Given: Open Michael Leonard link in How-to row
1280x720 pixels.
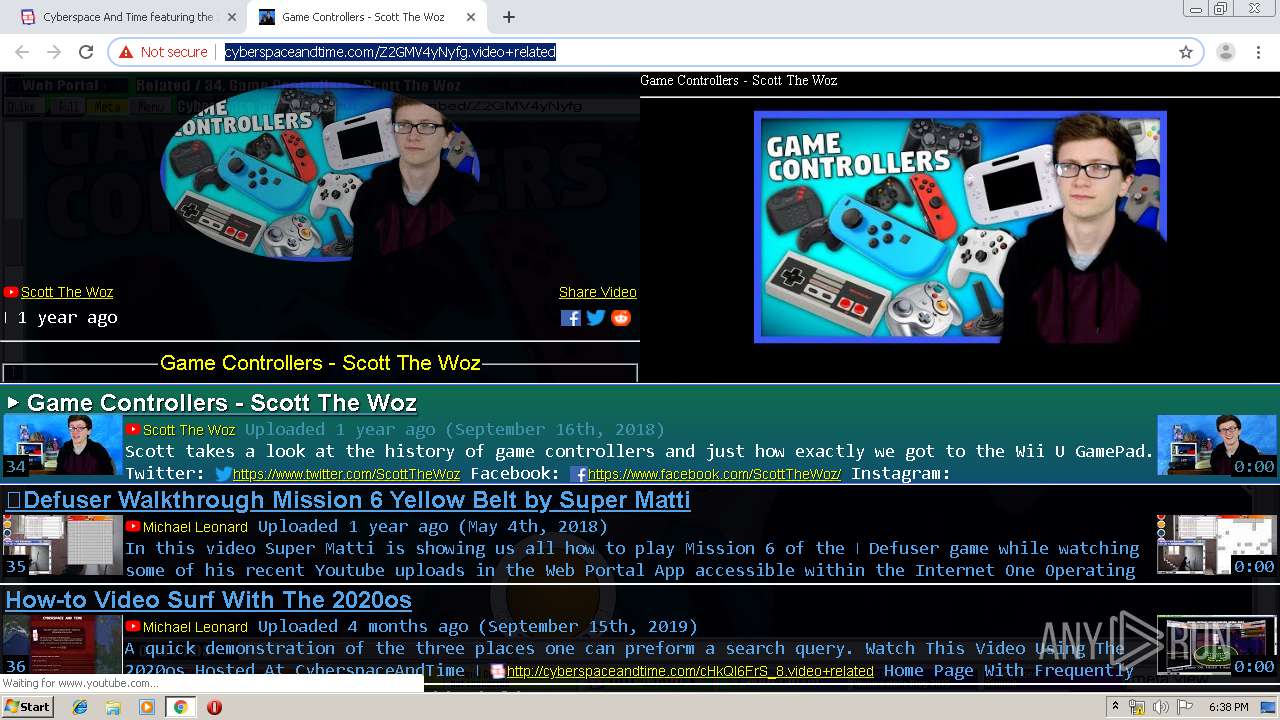Looking at the screenshot, I should tap(195, 627).
